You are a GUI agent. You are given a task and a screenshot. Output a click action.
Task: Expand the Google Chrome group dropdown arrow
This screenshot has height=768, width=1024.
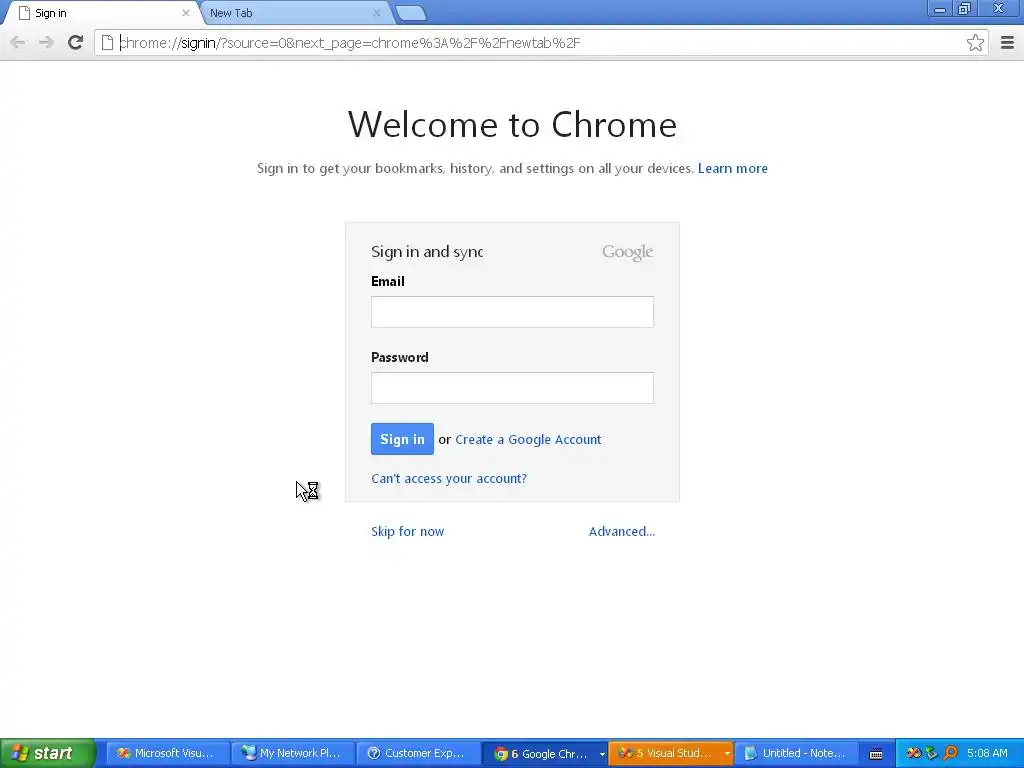point(602,754)
